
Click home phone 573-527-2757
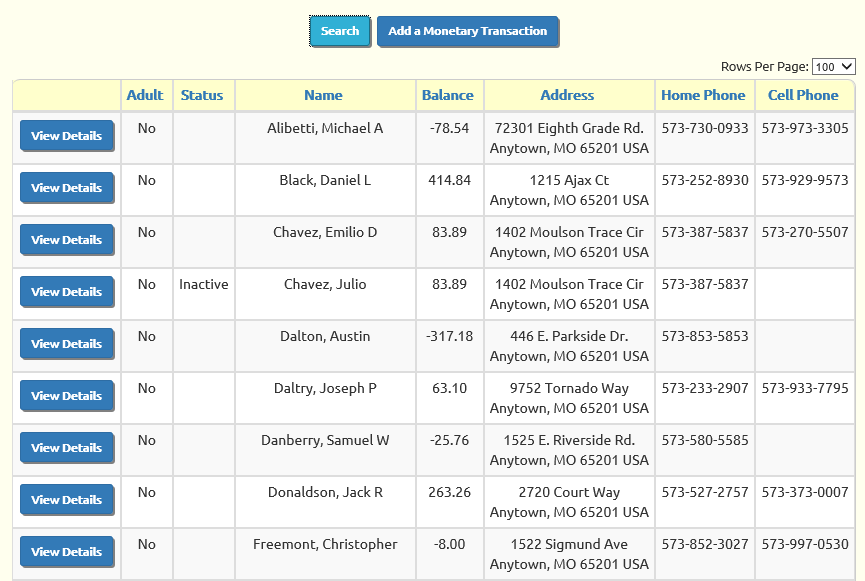(705, 492)
